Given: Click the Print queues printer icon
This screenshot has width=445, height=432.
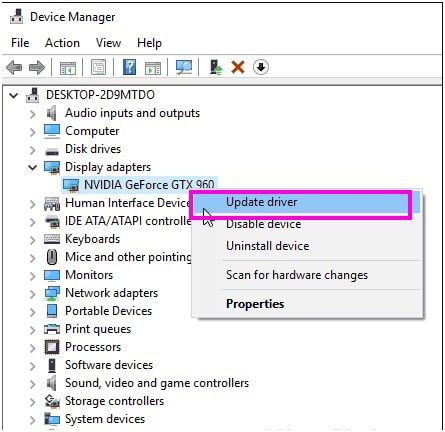Looking at the screenshot, I should click(x=52, y=329).
